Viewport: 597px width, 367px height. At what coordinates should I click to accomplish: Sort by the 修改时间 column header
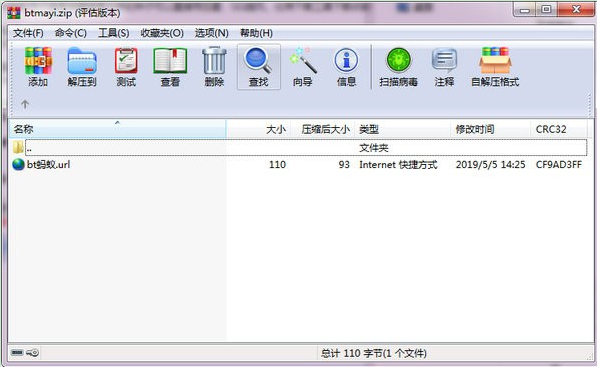490,129
